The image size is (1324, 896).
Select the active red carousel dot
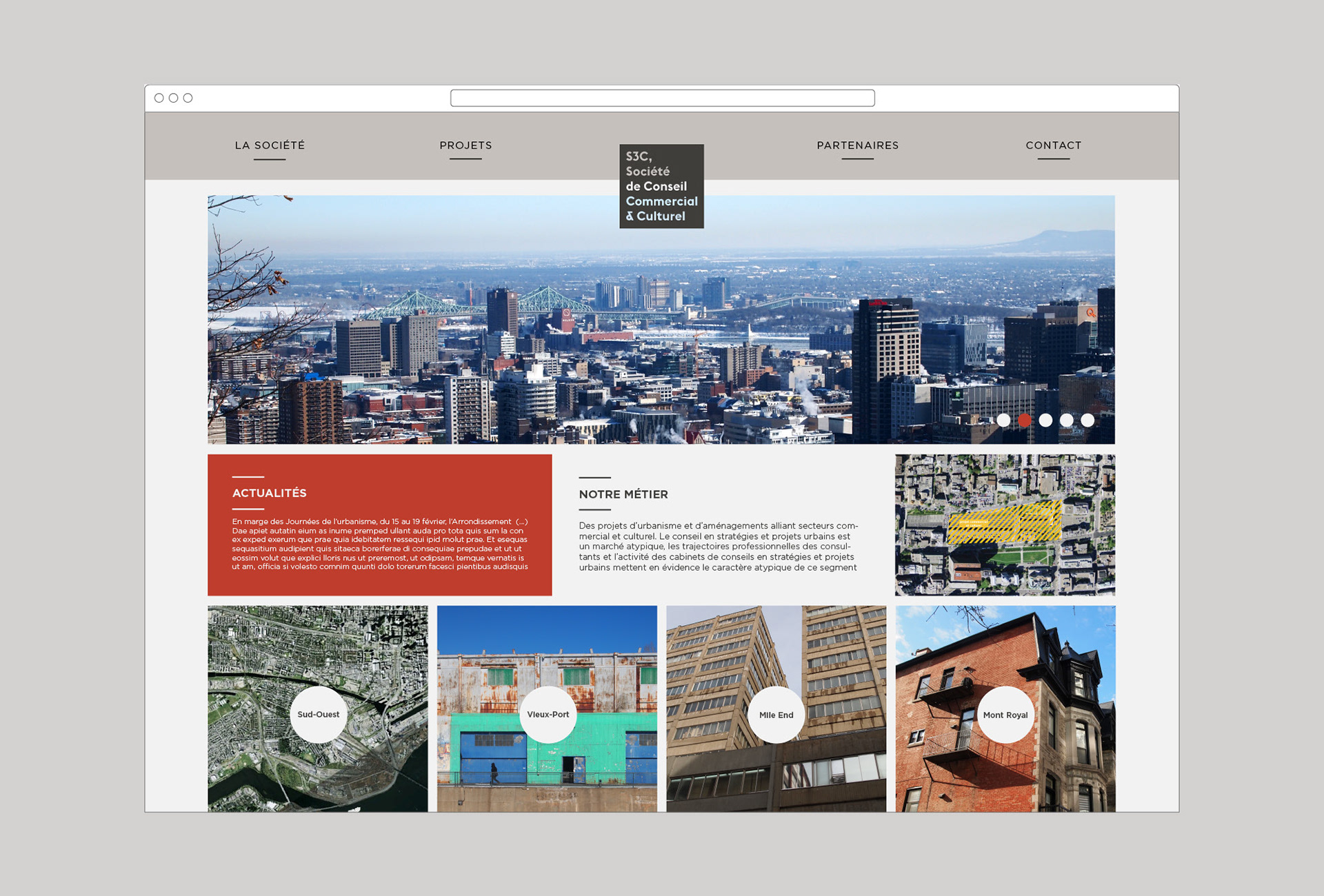pyautogui.click(x=1025, y=420)
